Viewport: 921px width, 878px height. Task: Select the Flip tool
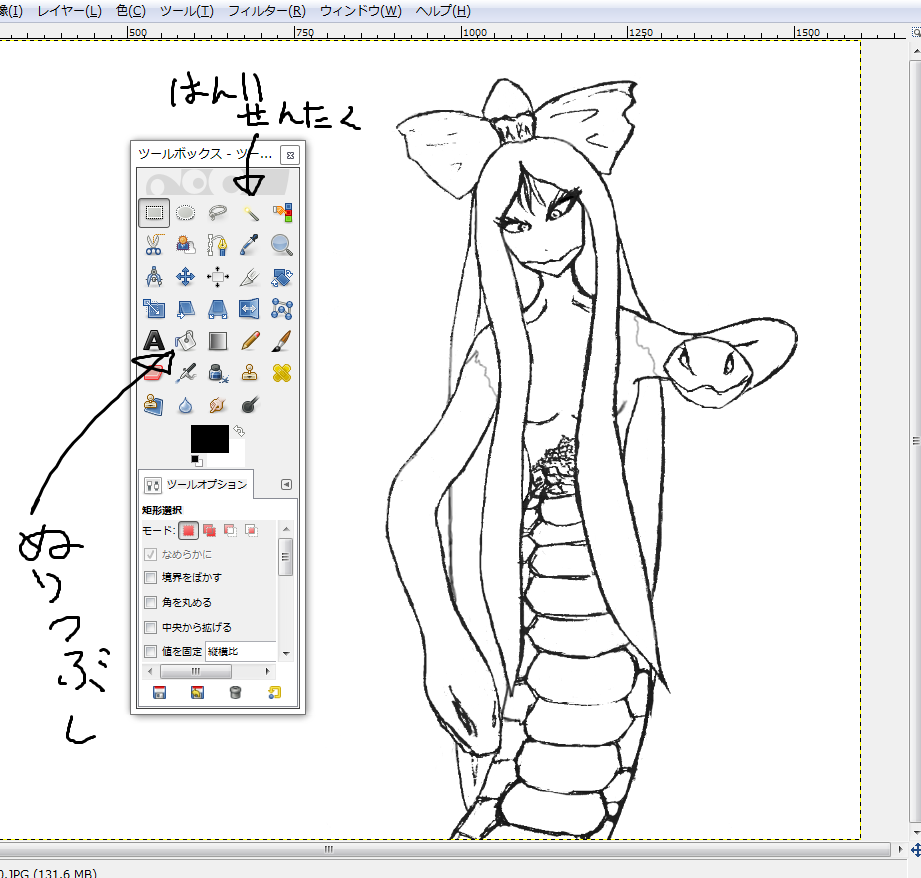(250, 308)
